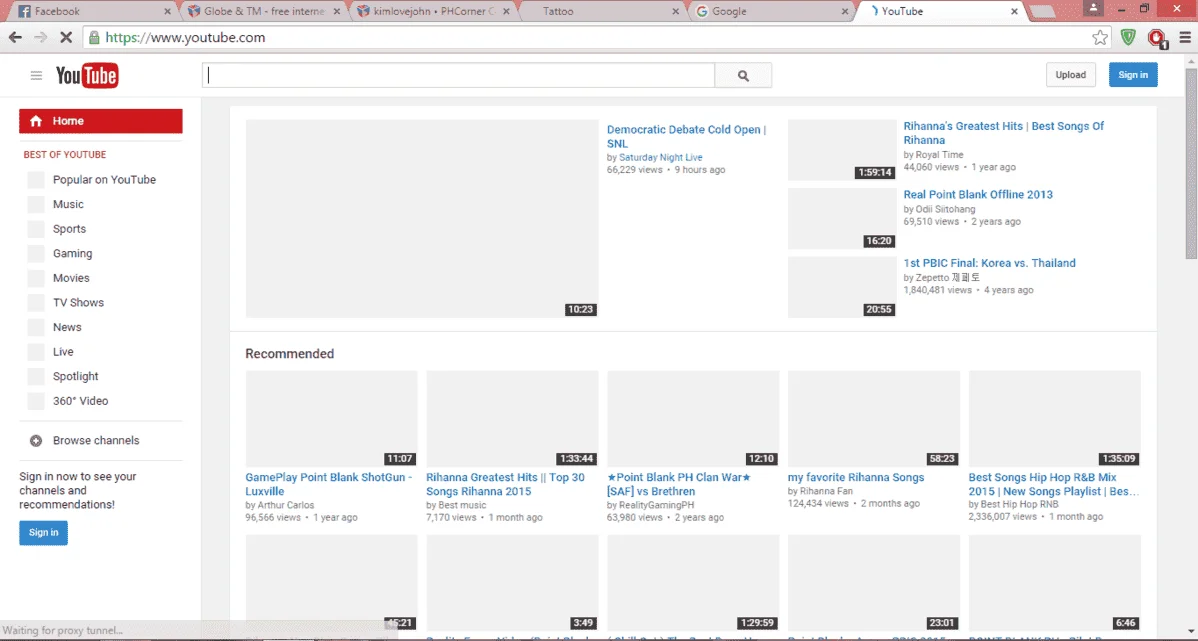Click the Gaming sidebar icon
The image size is (1198, 641).
(36, 253)
